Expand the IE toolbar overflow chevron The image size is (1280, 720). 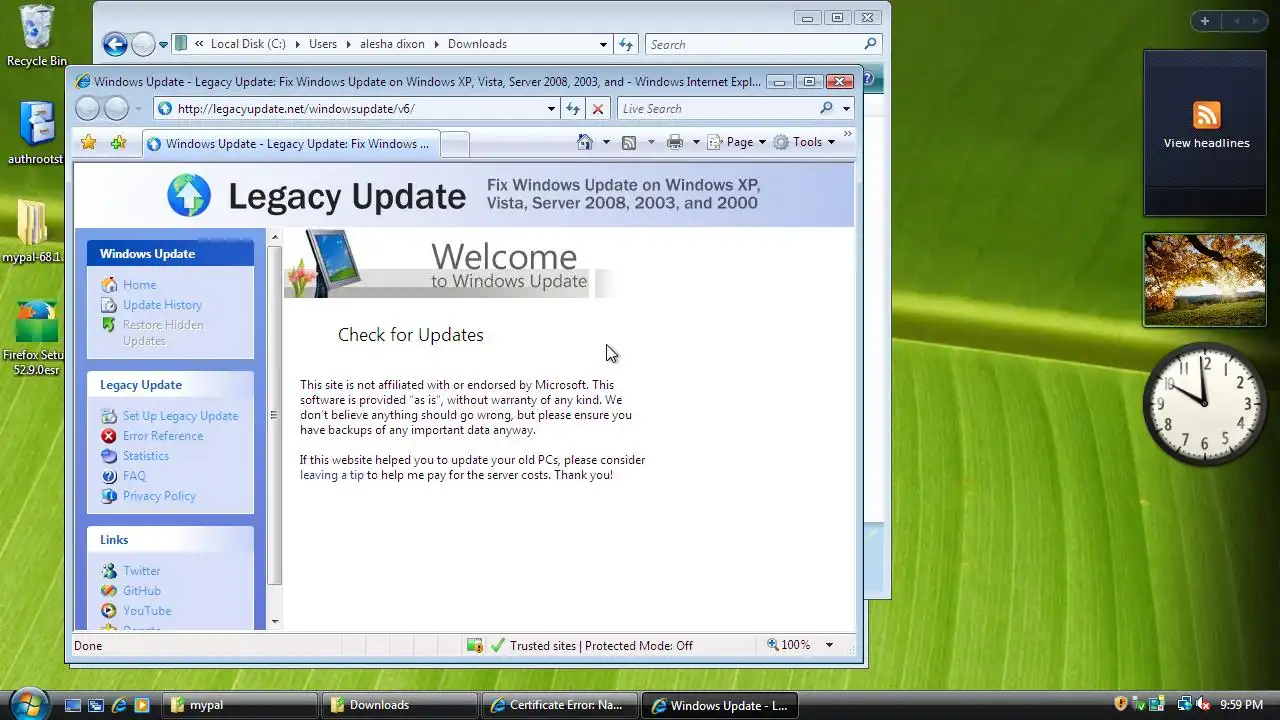(848, 134)
